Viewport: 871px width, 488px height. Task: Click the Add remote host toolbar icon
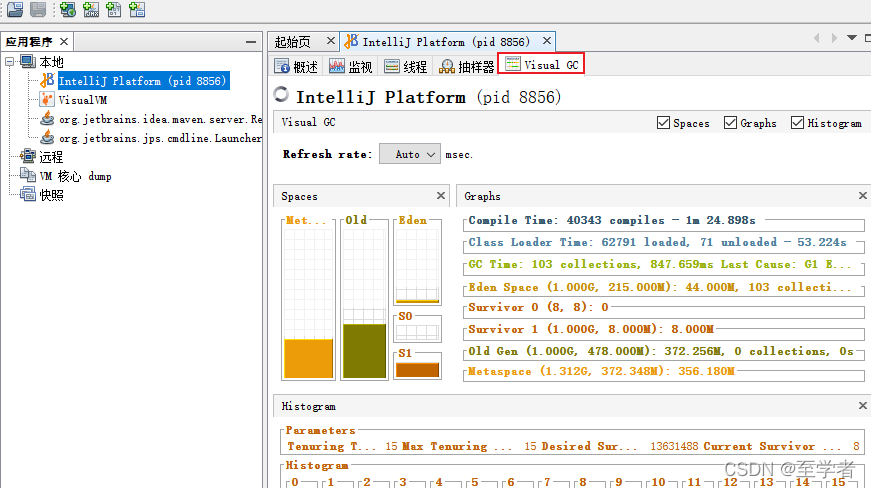click(x=68, y=9)
